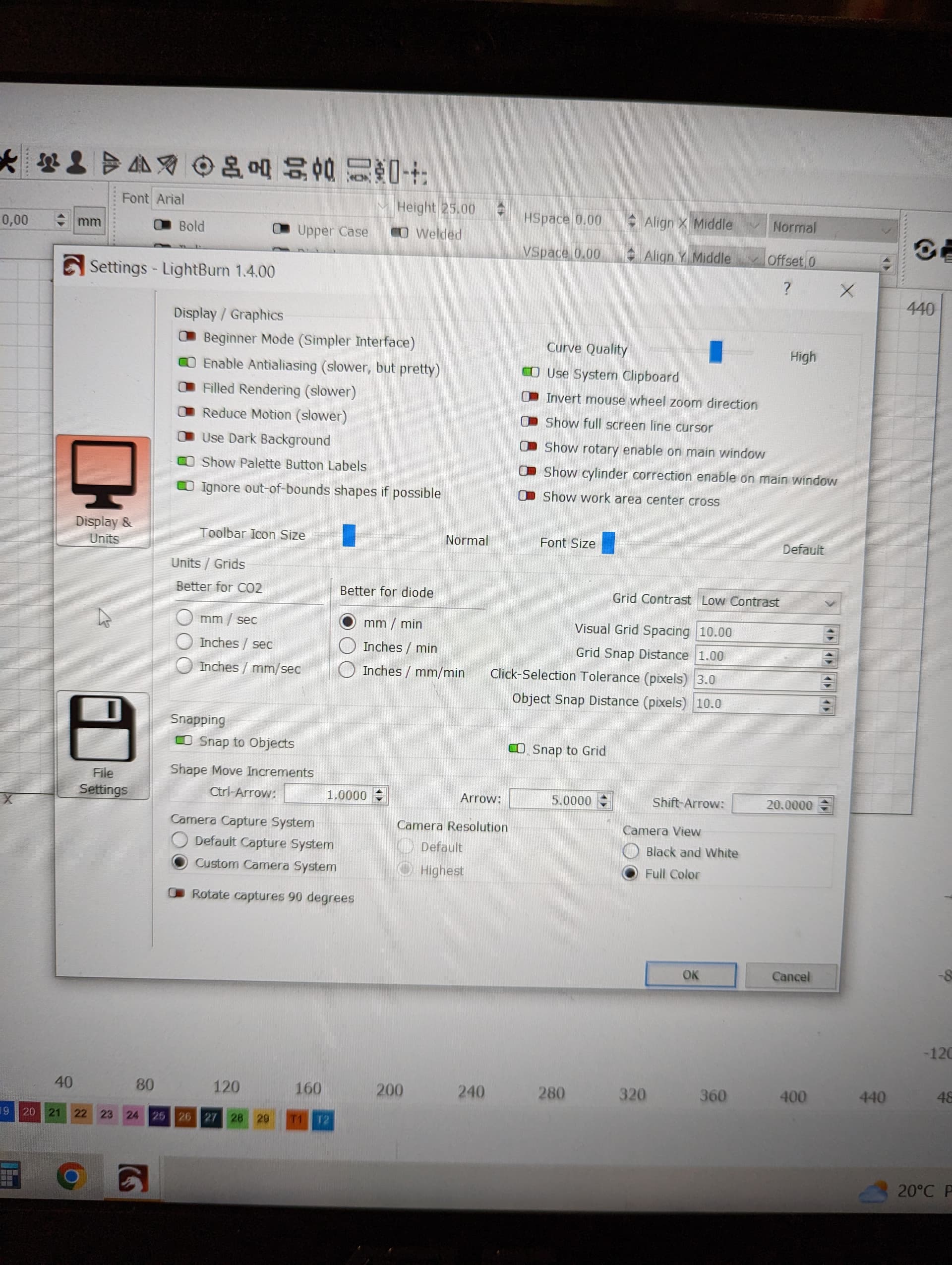This screenshot has width=952, height=1265.
Task: Click the Ctrl-Arrow increment stepper
Action: pyautogui.click(x=379, y=795)
